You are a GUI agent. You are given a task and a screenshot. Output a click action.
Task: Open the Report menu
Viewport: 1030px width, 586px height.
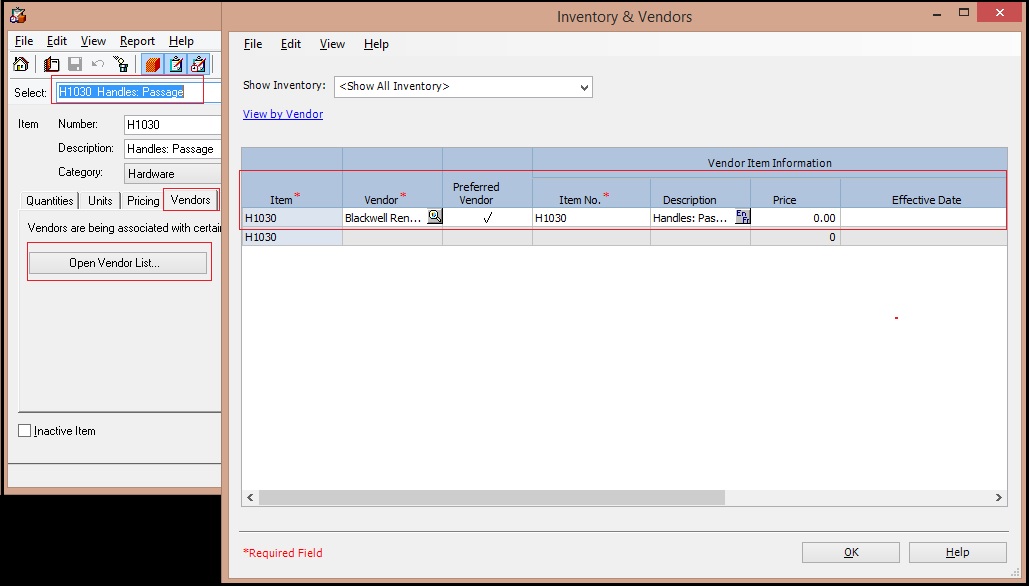[137, 41]
